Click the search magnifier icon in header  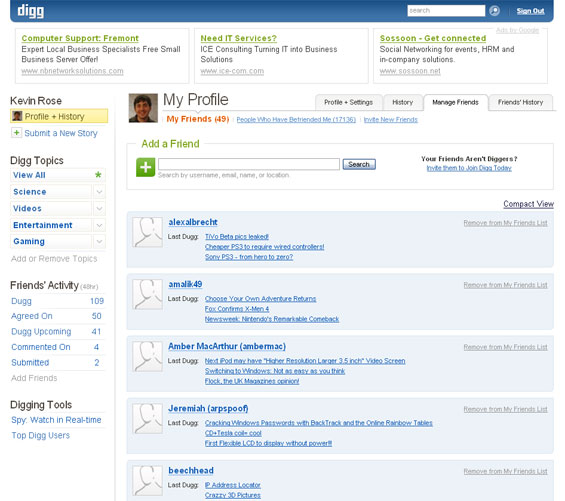(494, 11)
